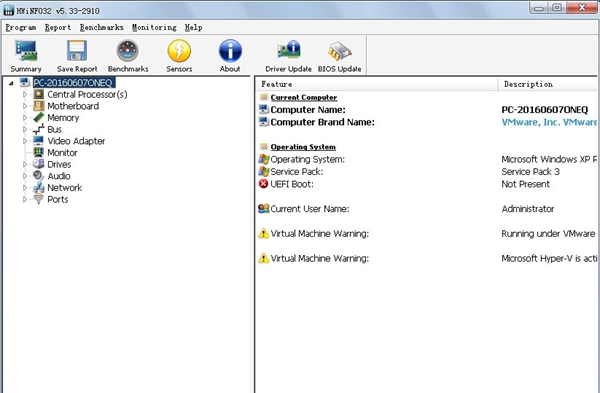Open the Report menu
Screen dimensions: 600x393
(58, 28)
